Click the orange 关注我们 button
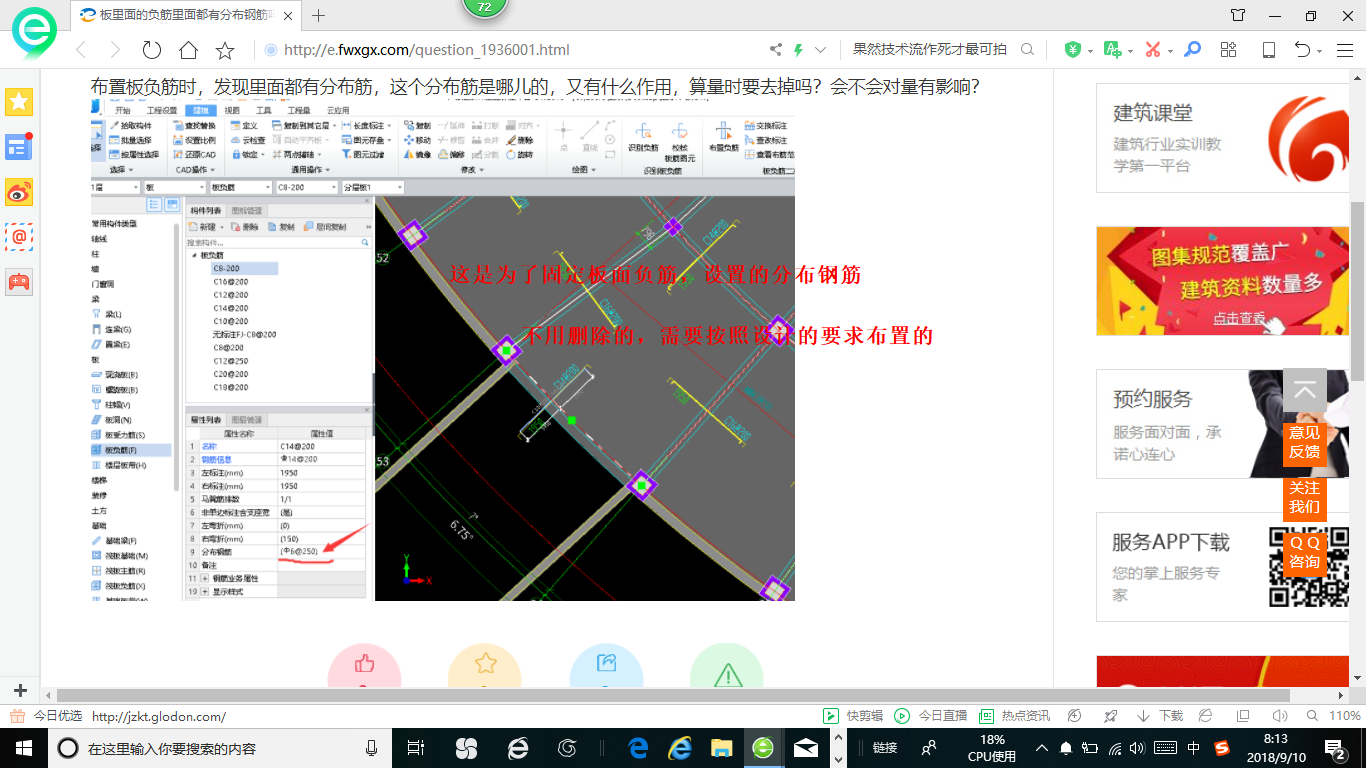 tap(1304, 497)
